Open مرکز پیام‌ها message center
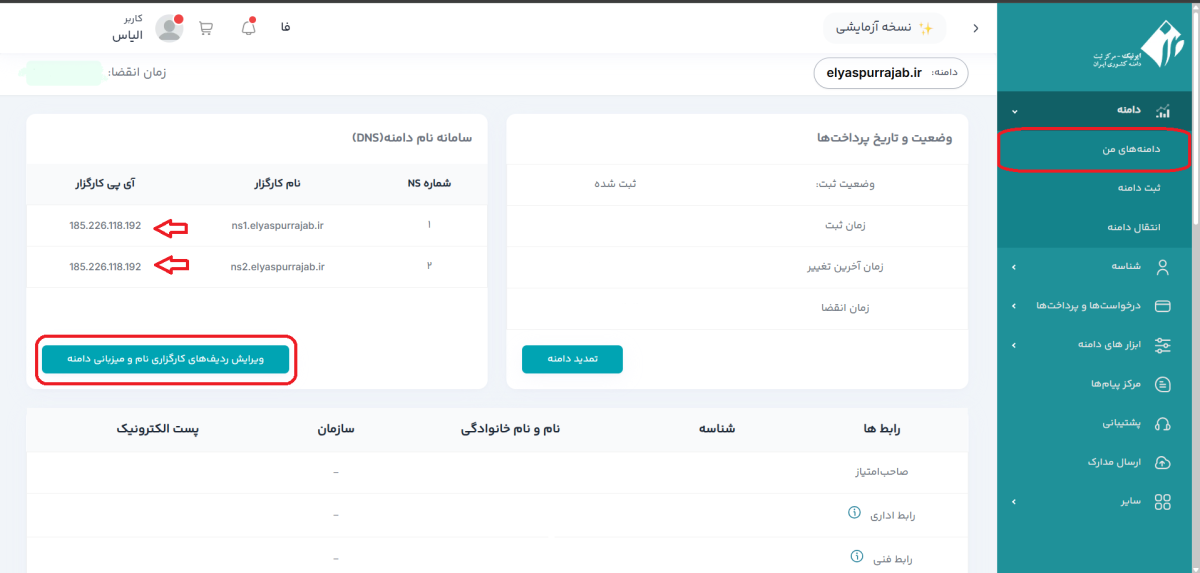Viewport: 1200px width, 573px height. [x=1115, y=384]
